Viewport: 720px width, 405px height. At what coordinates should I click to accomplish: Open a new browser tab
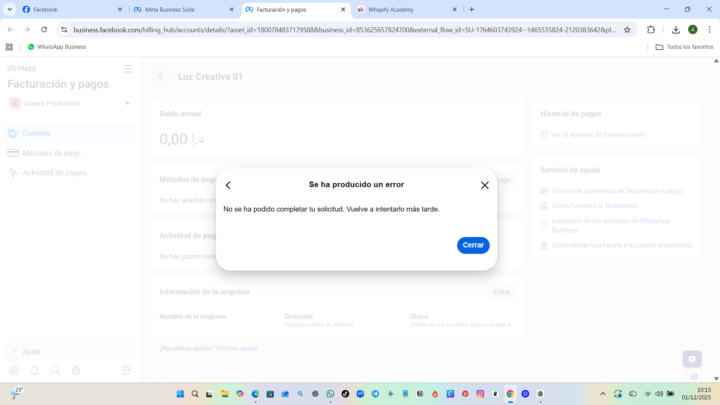coord(472,9)
